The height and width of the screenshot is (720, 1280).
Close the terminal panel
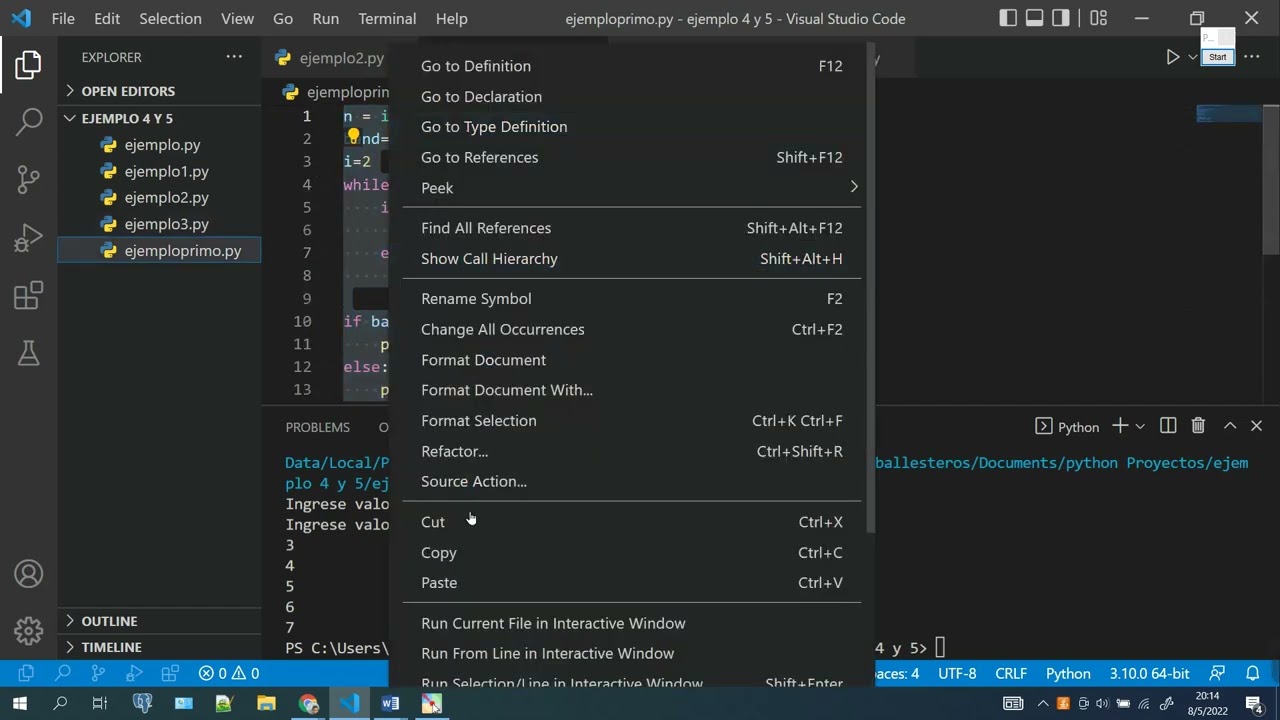[1256, 426]
